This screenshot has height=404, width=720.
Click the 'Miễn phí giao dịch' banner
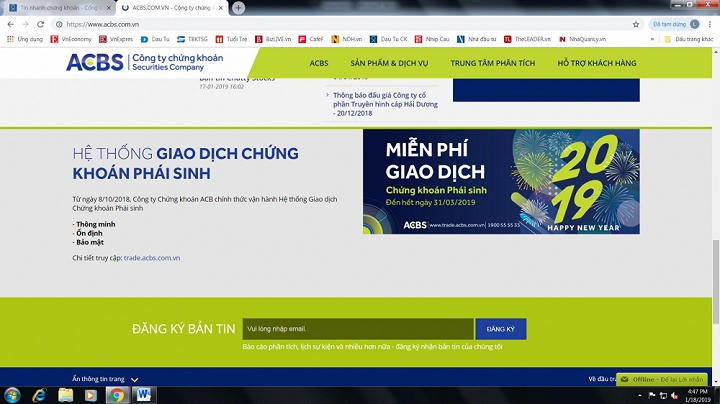(x=501, y=182)
